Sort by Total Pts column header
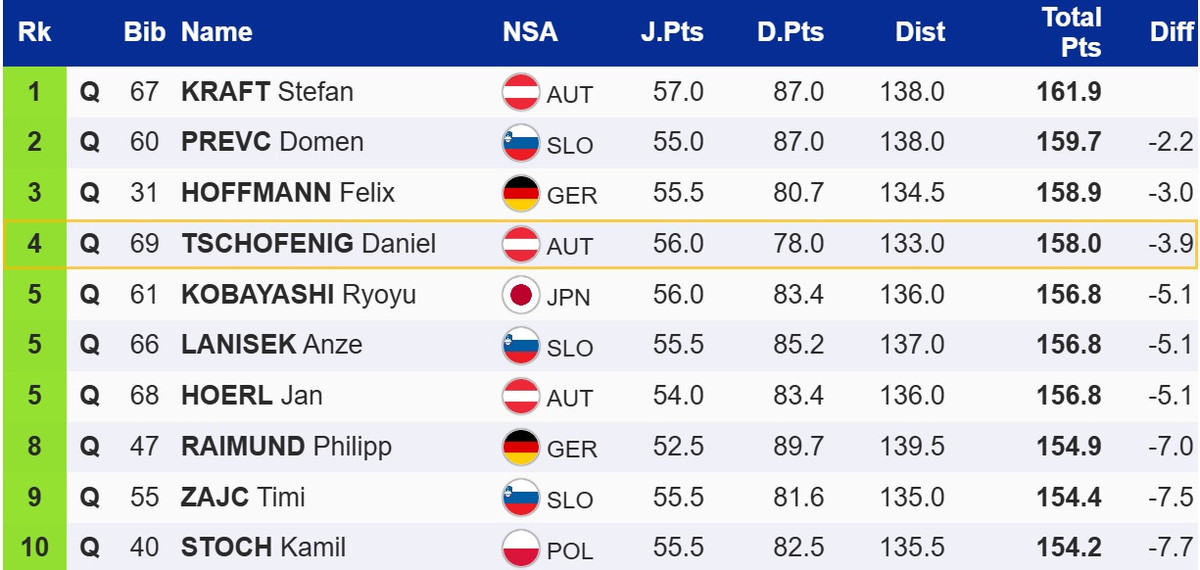Viewport: 1200px width, 570px height. coord(1071,32)
